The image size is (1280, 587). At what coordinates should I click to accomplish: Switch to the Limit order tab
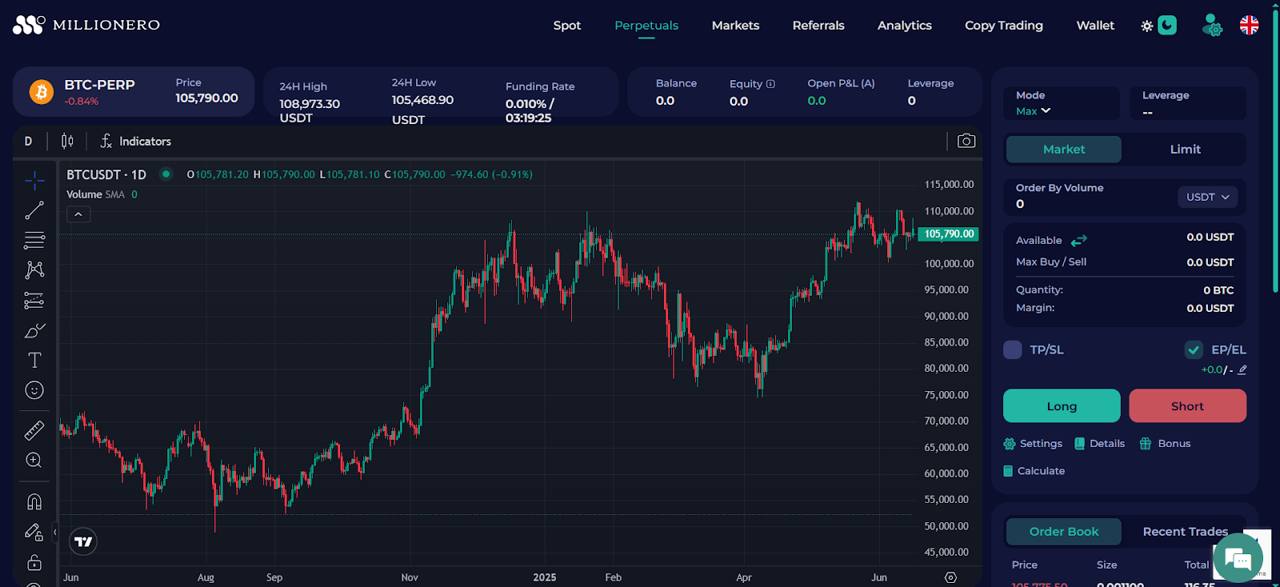tap(1185, 149)
